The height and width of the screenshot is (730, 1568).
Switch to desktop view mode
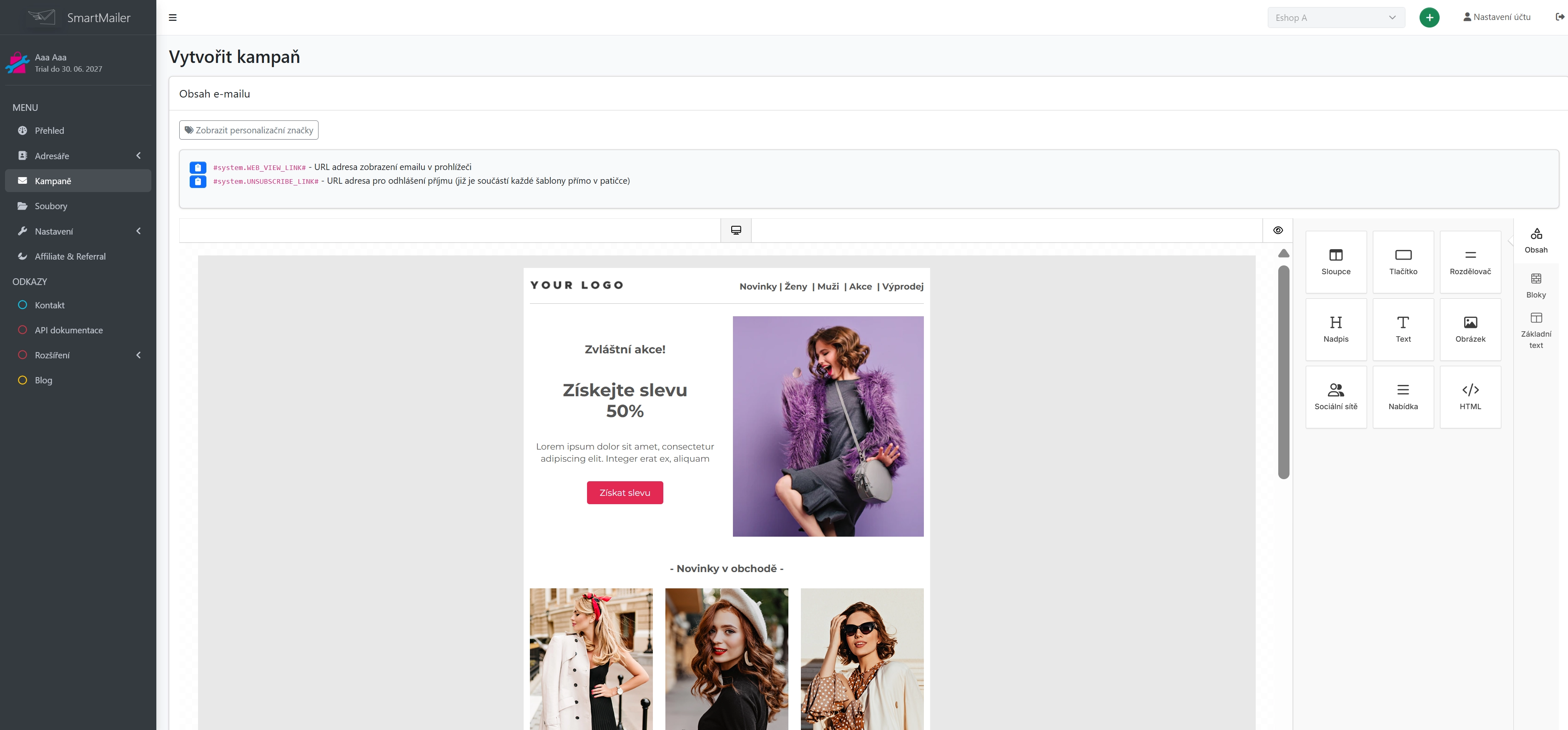point(735,230)
